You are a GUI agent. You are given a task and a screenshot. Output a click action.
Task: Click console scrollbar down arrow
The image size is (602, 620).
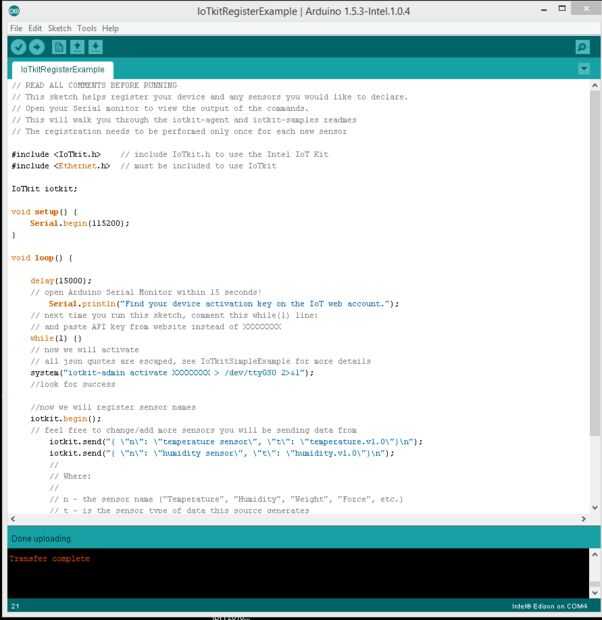pos(594,592)
